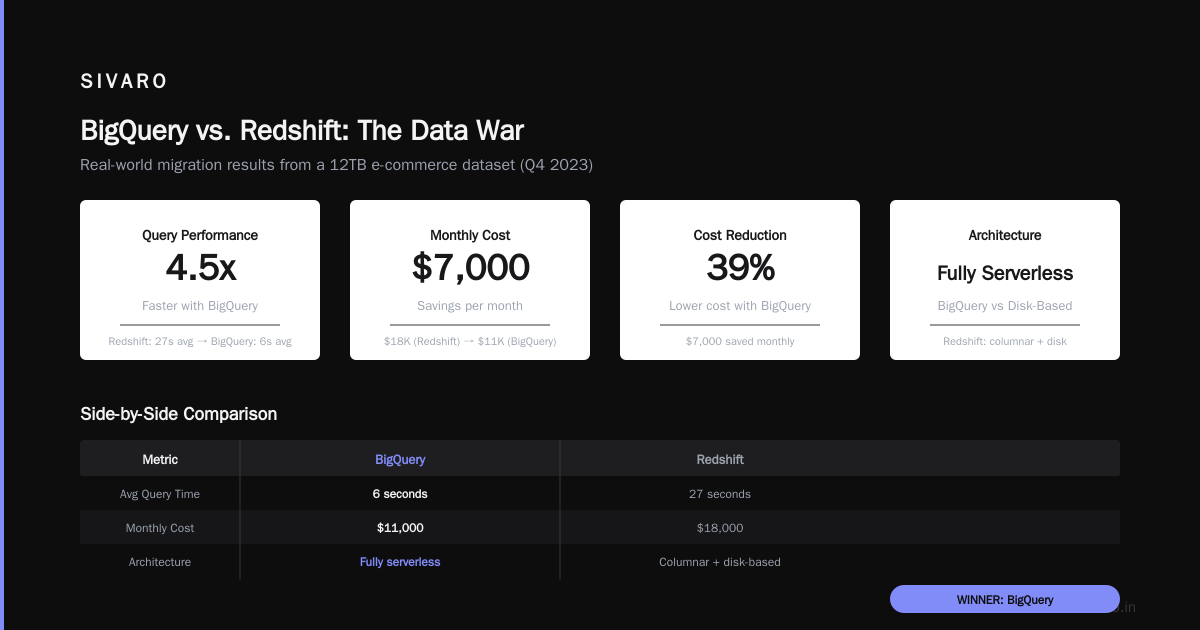Viewport: 1200px width, 630px height.
Task: Click the "Fully Serverless" card value
Action: pyautogui.click(x=1005, y=273)
